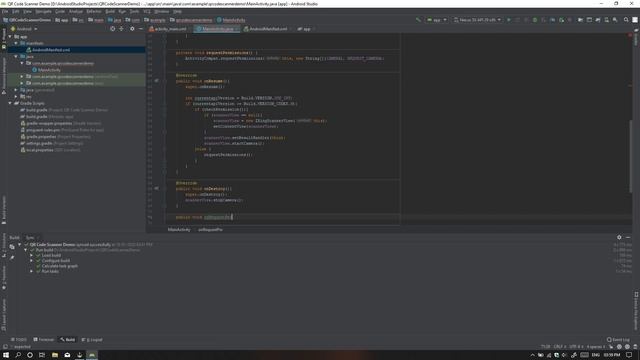Toggle Gradle side panel on right

point(636,38)
